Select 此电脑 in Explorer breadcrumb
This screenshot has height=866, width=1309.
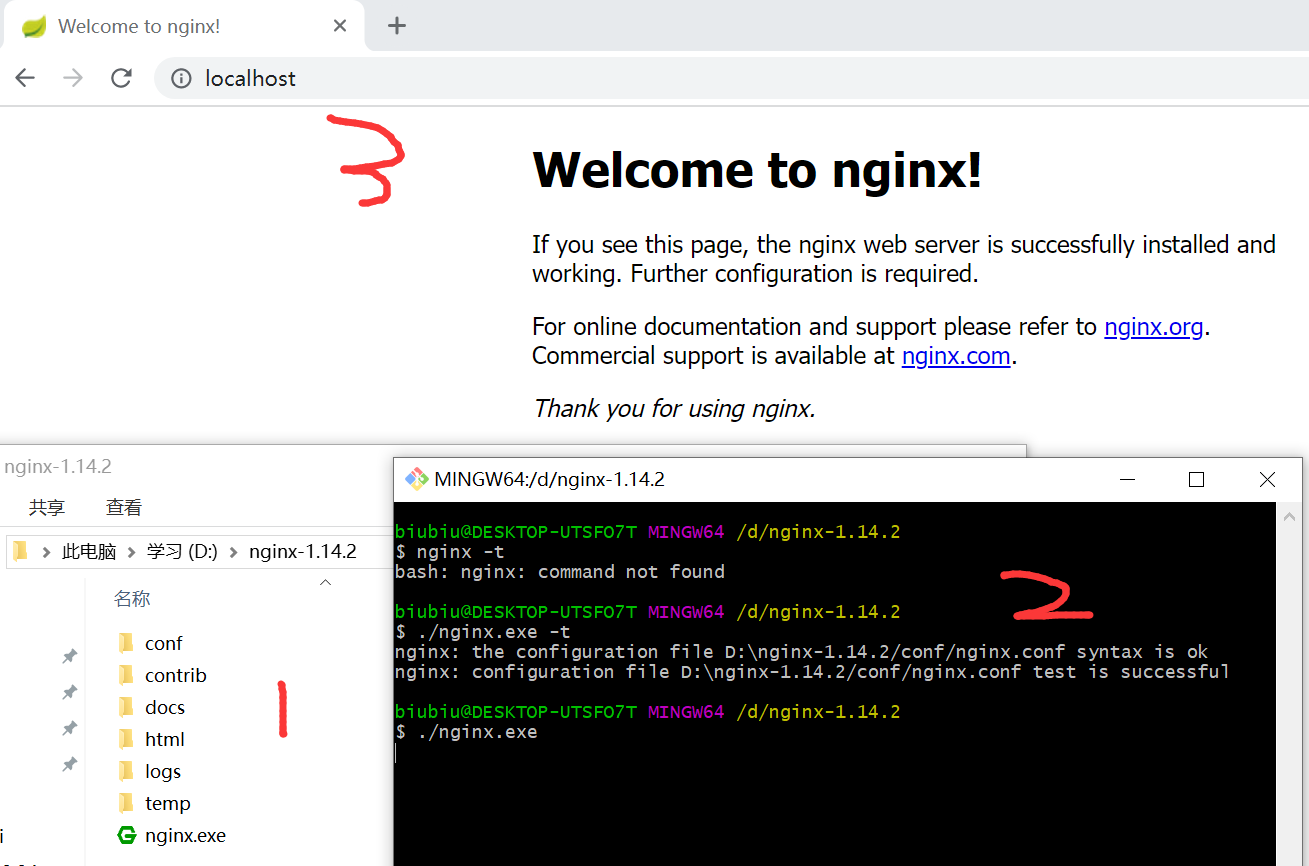coord(89,552)
